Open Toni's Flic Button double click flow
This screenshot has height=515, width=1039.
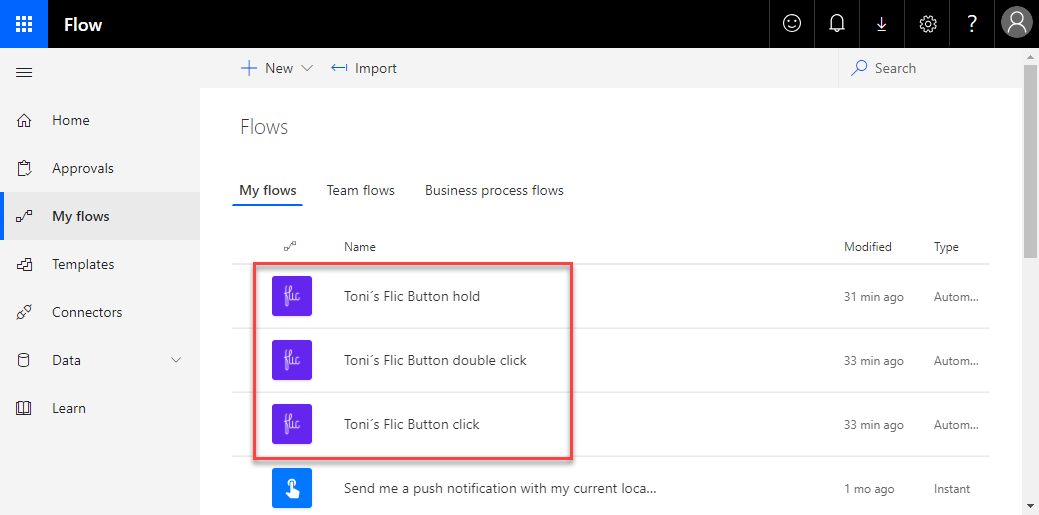pyautogui.click(x=435, y=360)
